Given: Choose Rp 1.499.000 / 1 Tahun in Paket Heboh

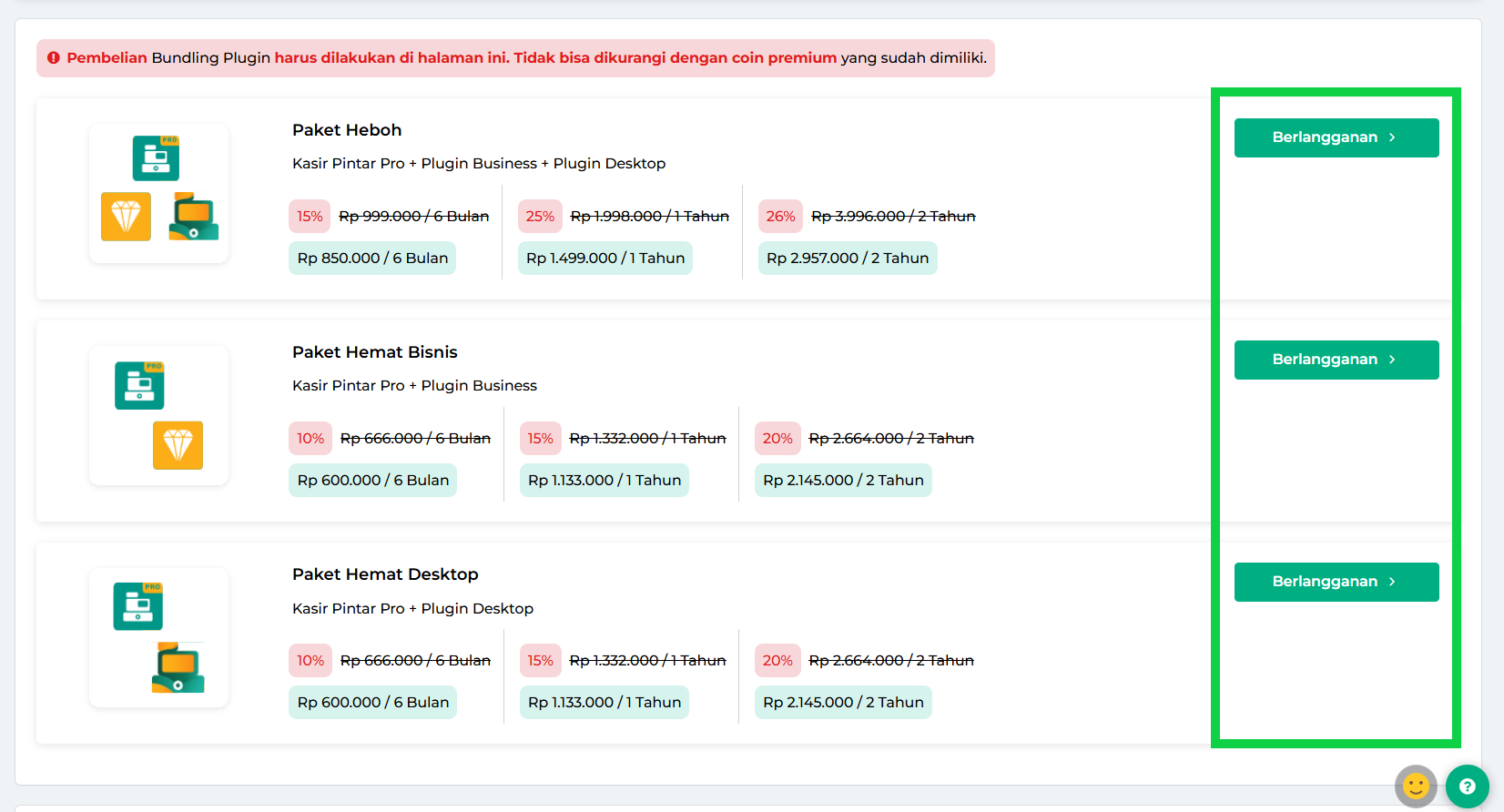Looking at the screenshot, I should [605, 259].
